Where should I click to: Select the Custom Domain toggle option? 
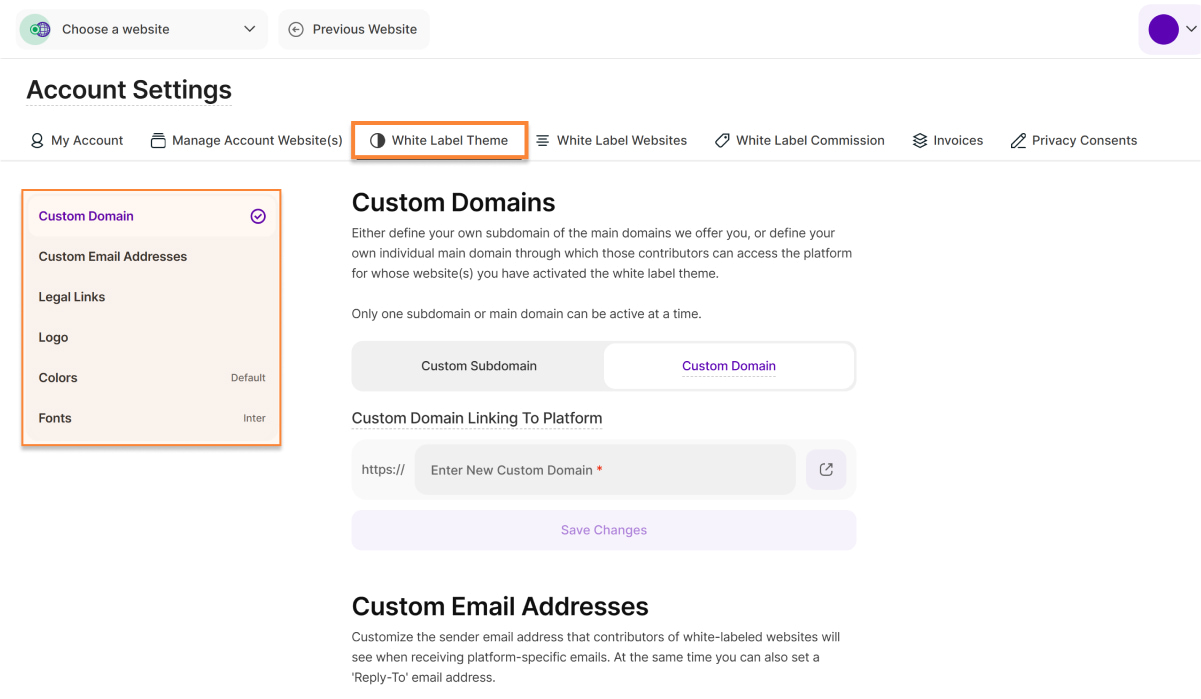[728, 366]
